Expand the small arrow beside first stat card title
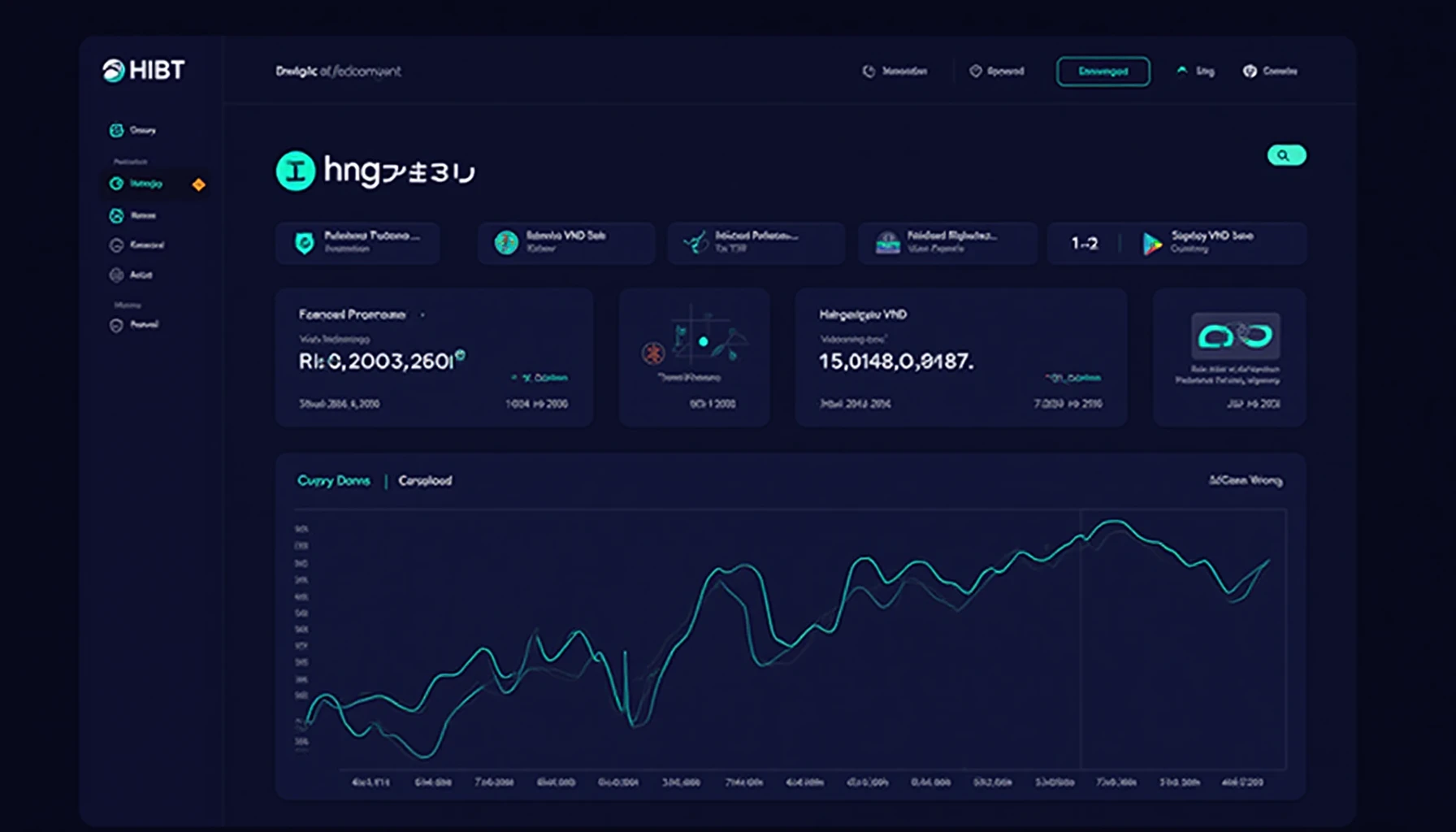 coord(422,315)
